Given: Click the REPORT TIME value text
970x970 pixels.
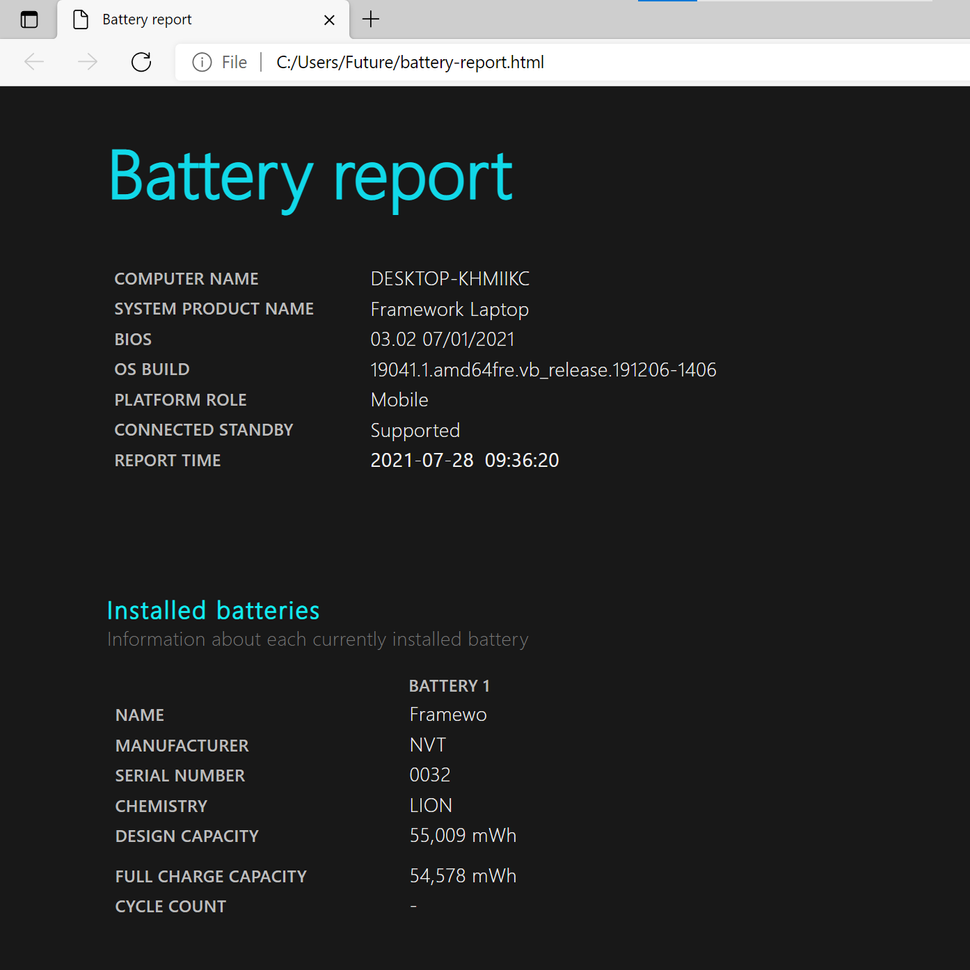Looking at the screenshot, I should [465, 460].
